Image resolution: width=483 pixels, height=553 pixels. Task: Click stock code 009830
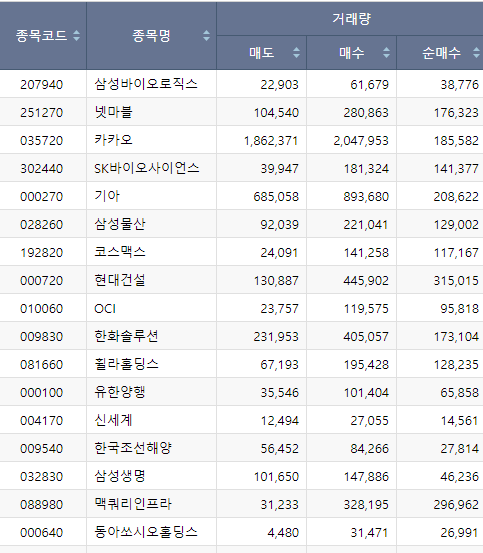pyautogui.click(x=42, y=336)
